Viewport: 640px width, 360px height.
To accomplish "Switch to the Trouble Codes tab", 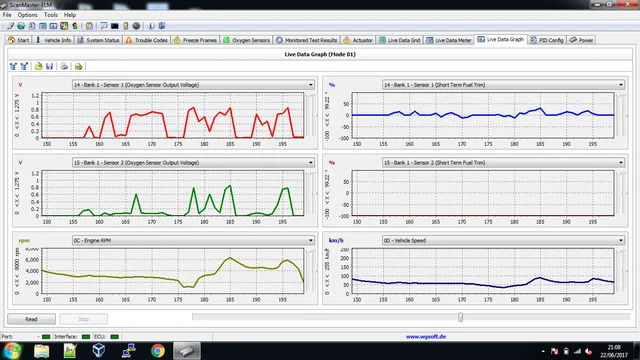I will pos(147,40).
